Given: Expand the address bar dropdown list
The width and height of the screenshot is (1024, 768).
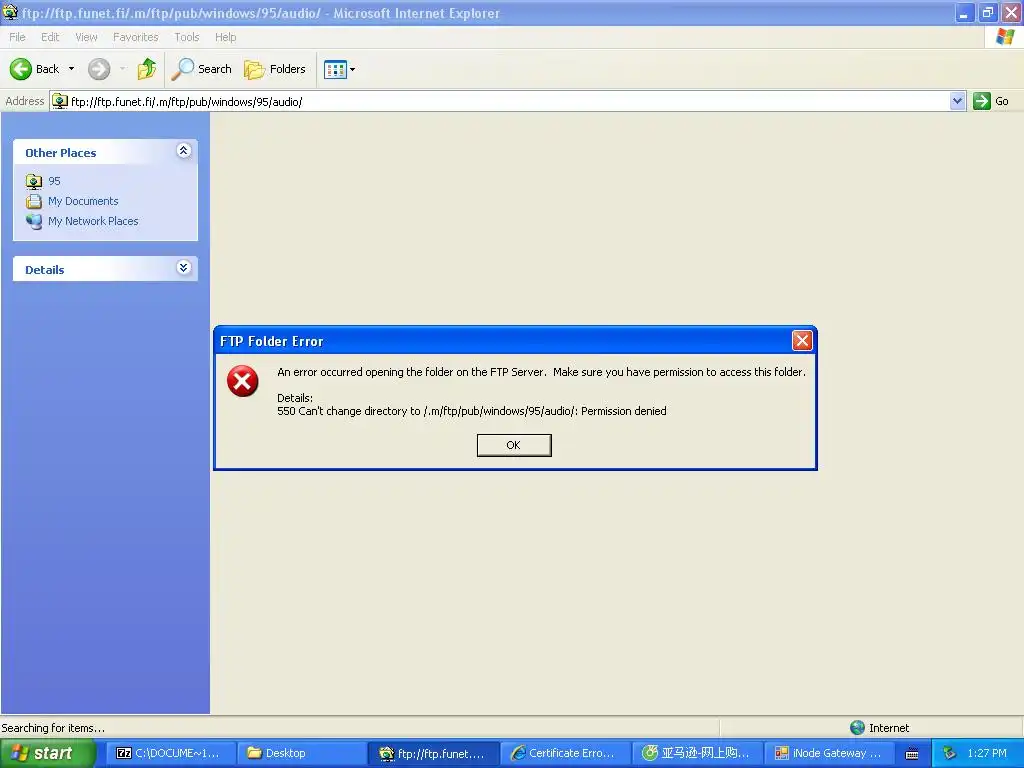Looking at the screenshot, I should coord(957,101).
